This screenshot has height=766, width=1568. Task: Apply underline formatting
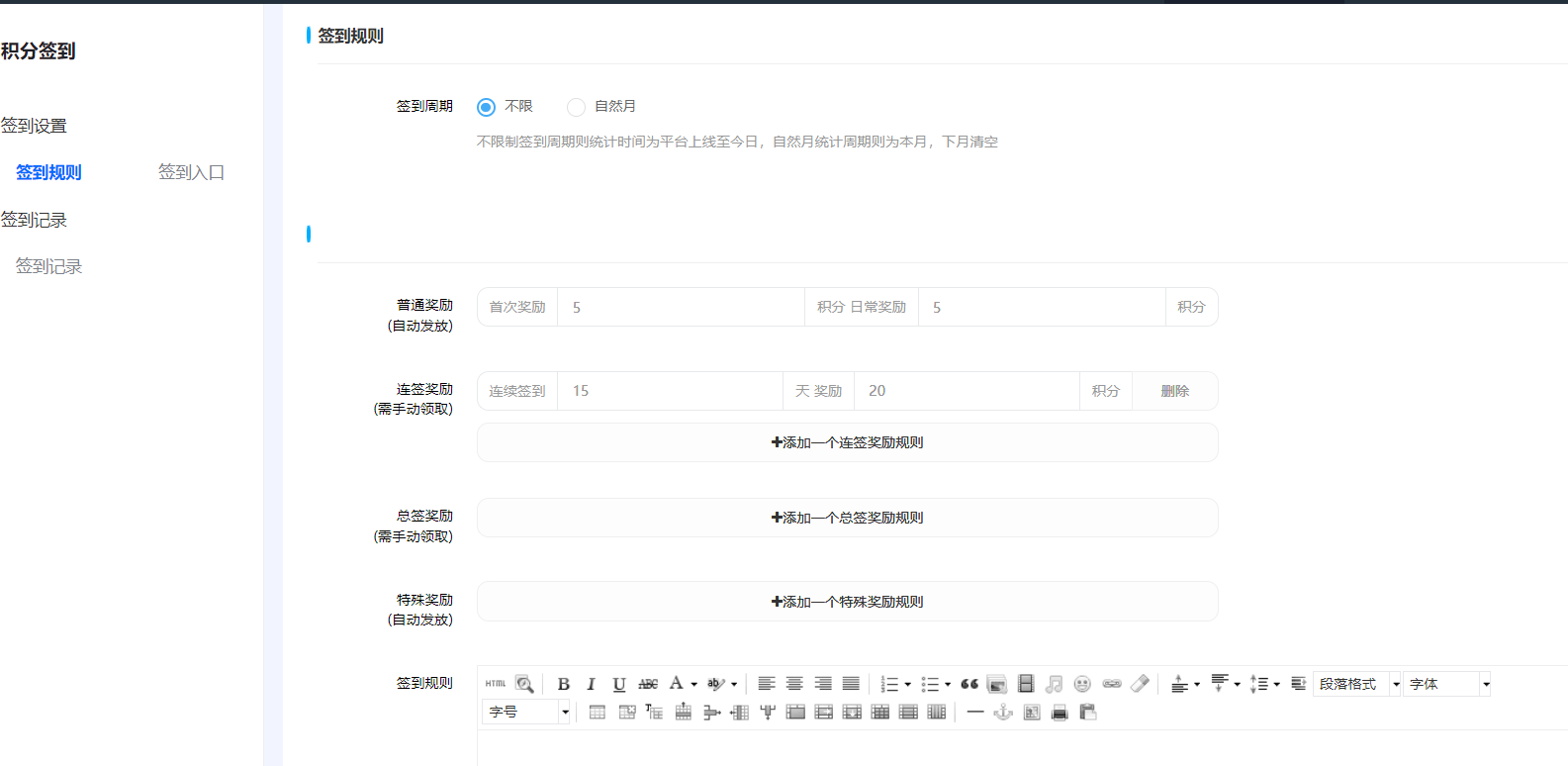pyautogui.click(x=619, y=684)
